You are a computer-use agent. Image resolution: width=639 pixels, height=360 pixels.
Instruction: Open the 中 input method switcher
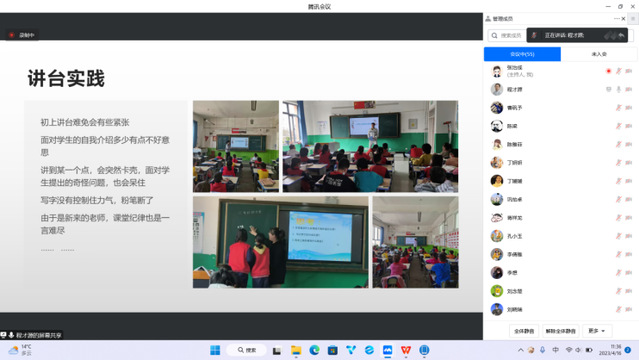(555, 350)
